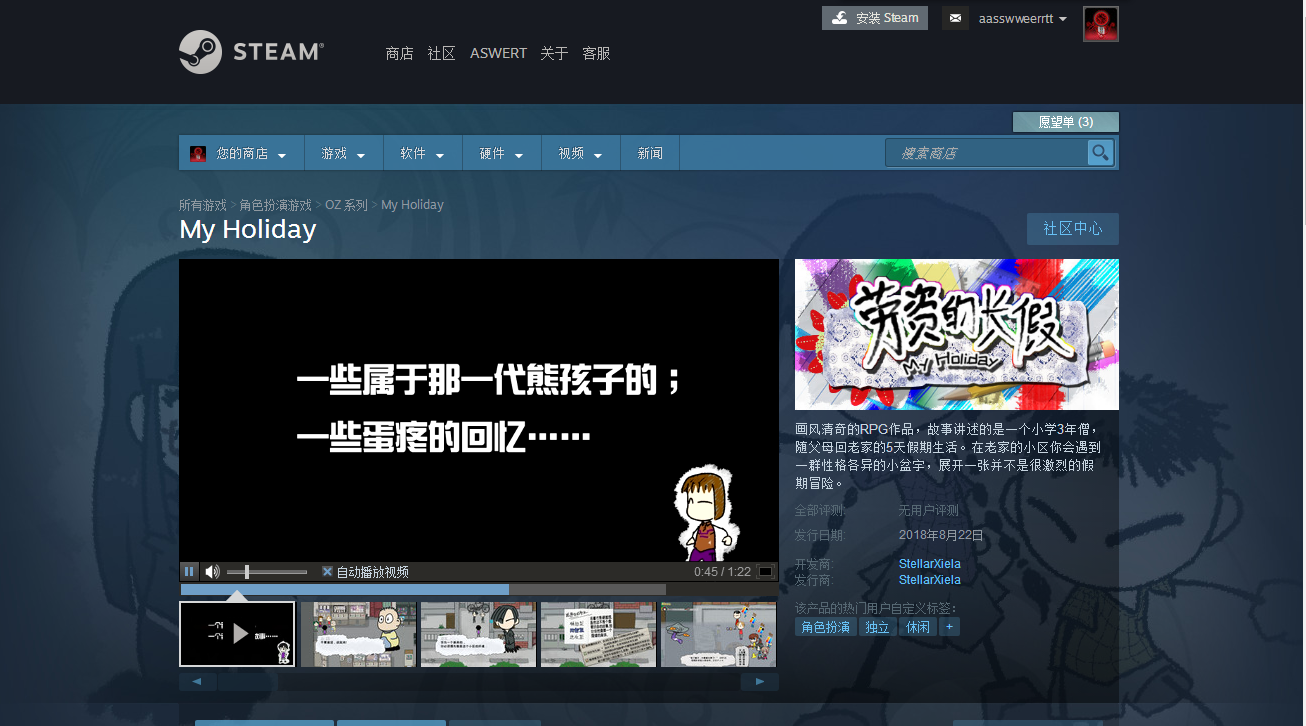Screen dimensions: 1306x726
Task: Select the 角色扮演 tag
Action: [826, 627]
